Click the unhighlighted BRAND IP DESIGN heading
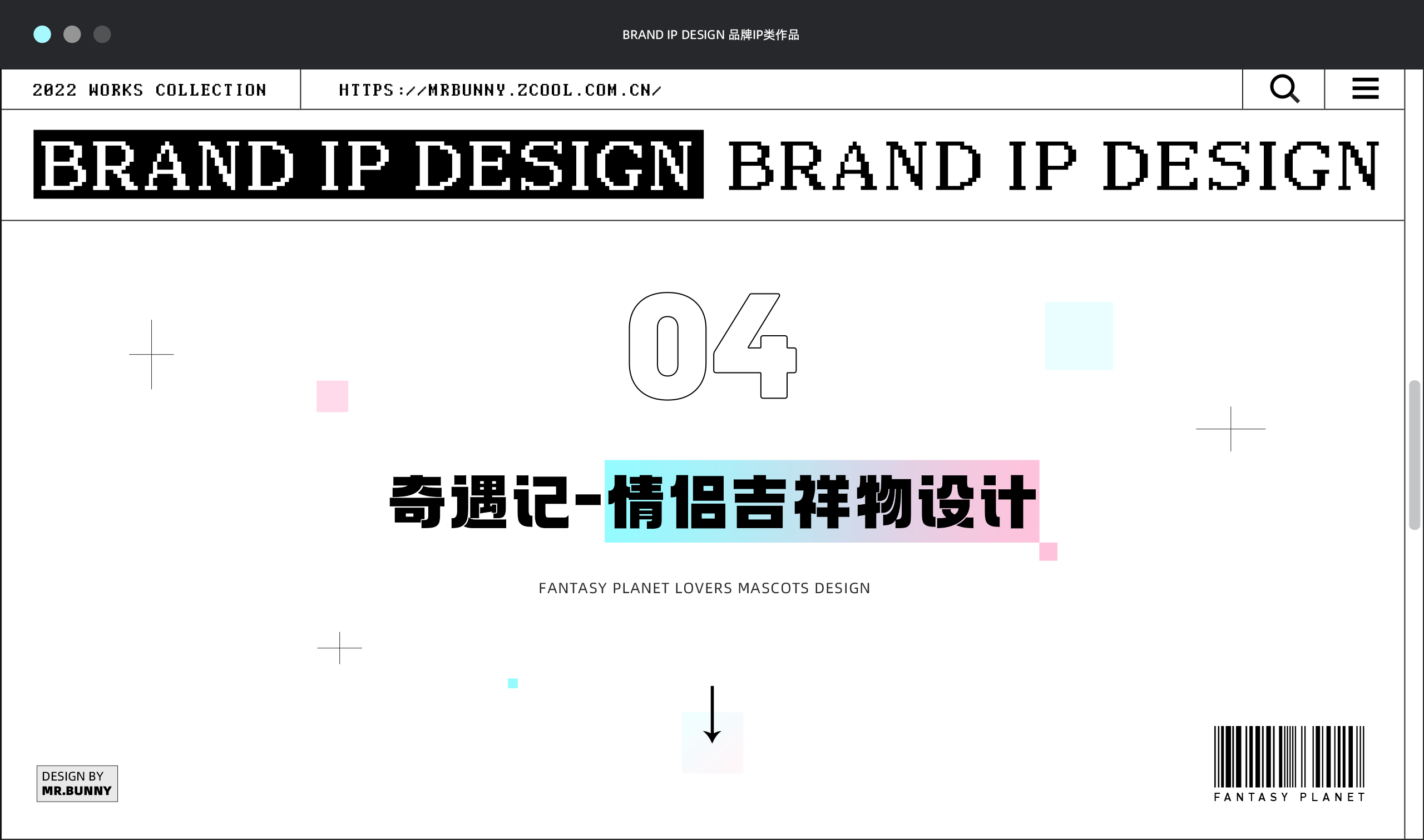This screenshot has width=1424, height=840. (x=1053, y=165)
